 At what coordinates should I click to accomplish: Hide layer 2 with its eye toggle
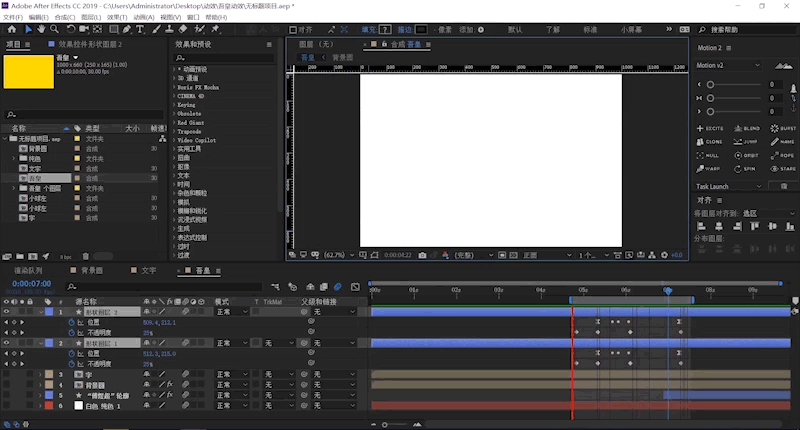[x=7, y=343]
